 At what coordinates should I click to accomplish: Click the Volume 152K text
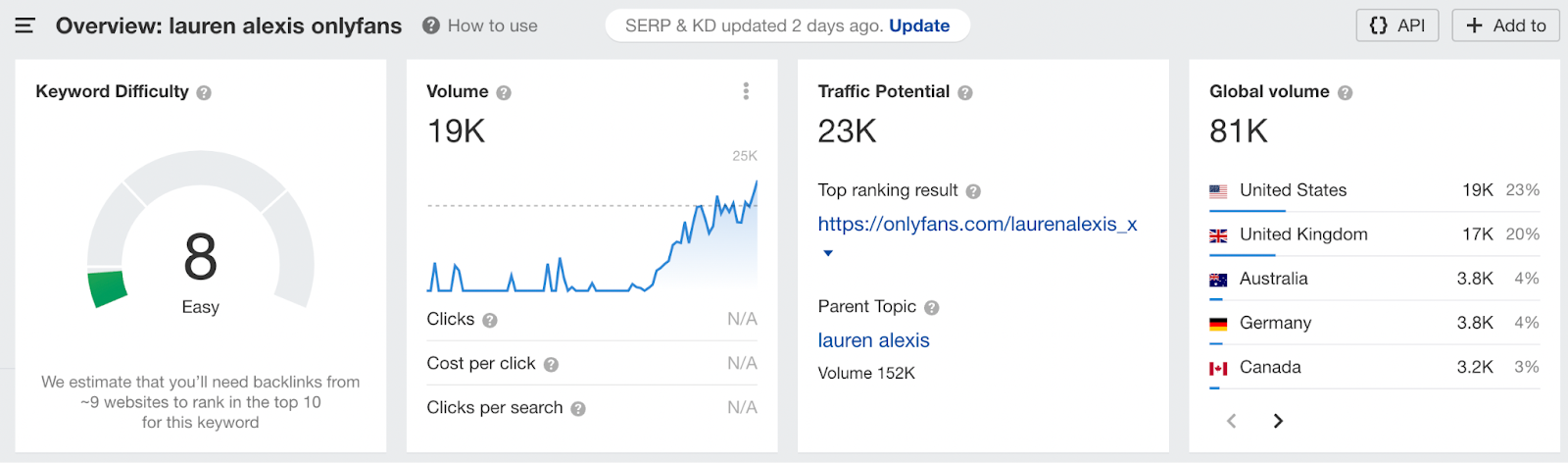pos(866,374)
